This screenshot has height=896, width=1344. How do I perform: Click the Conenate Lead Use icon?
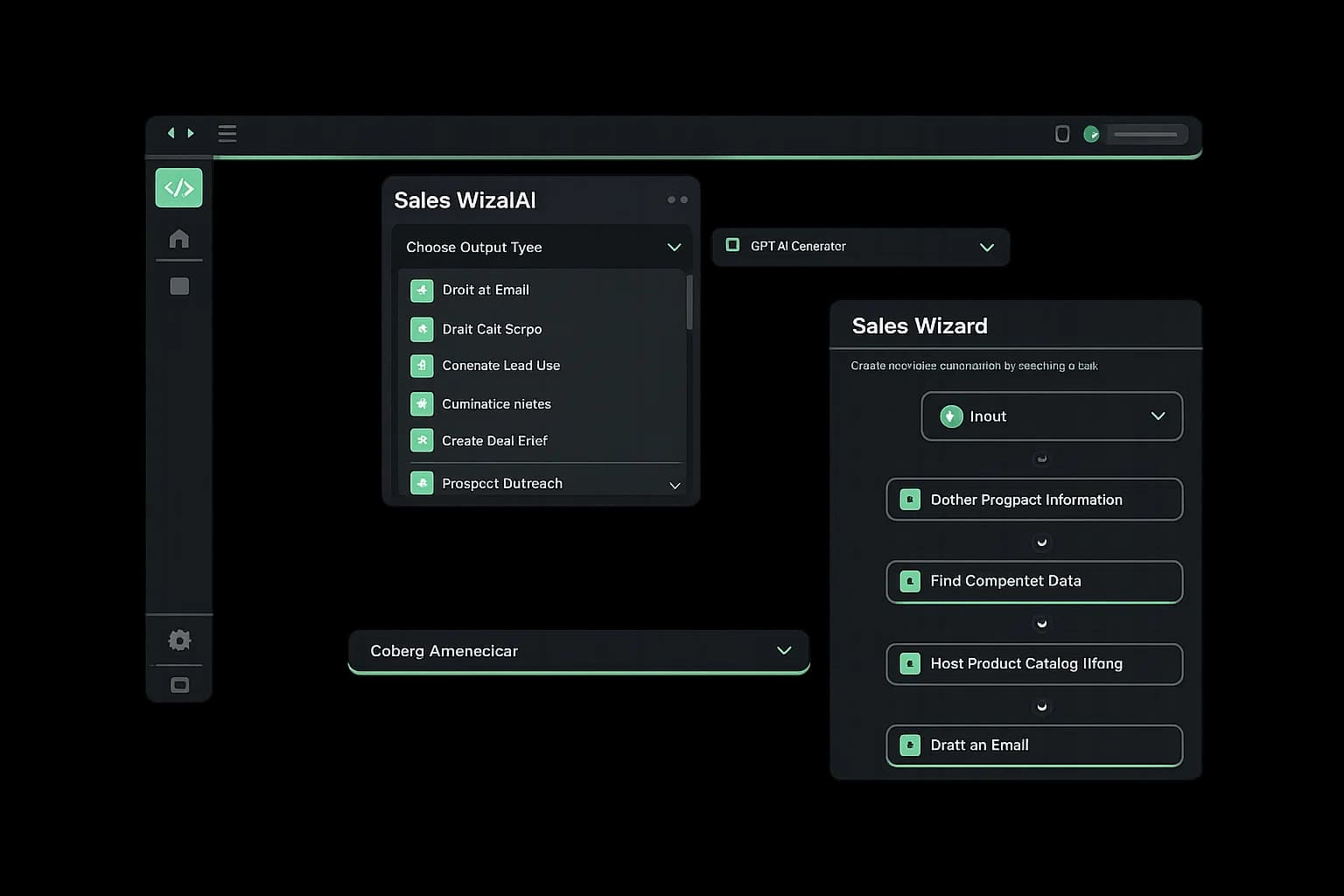[422, 366]
